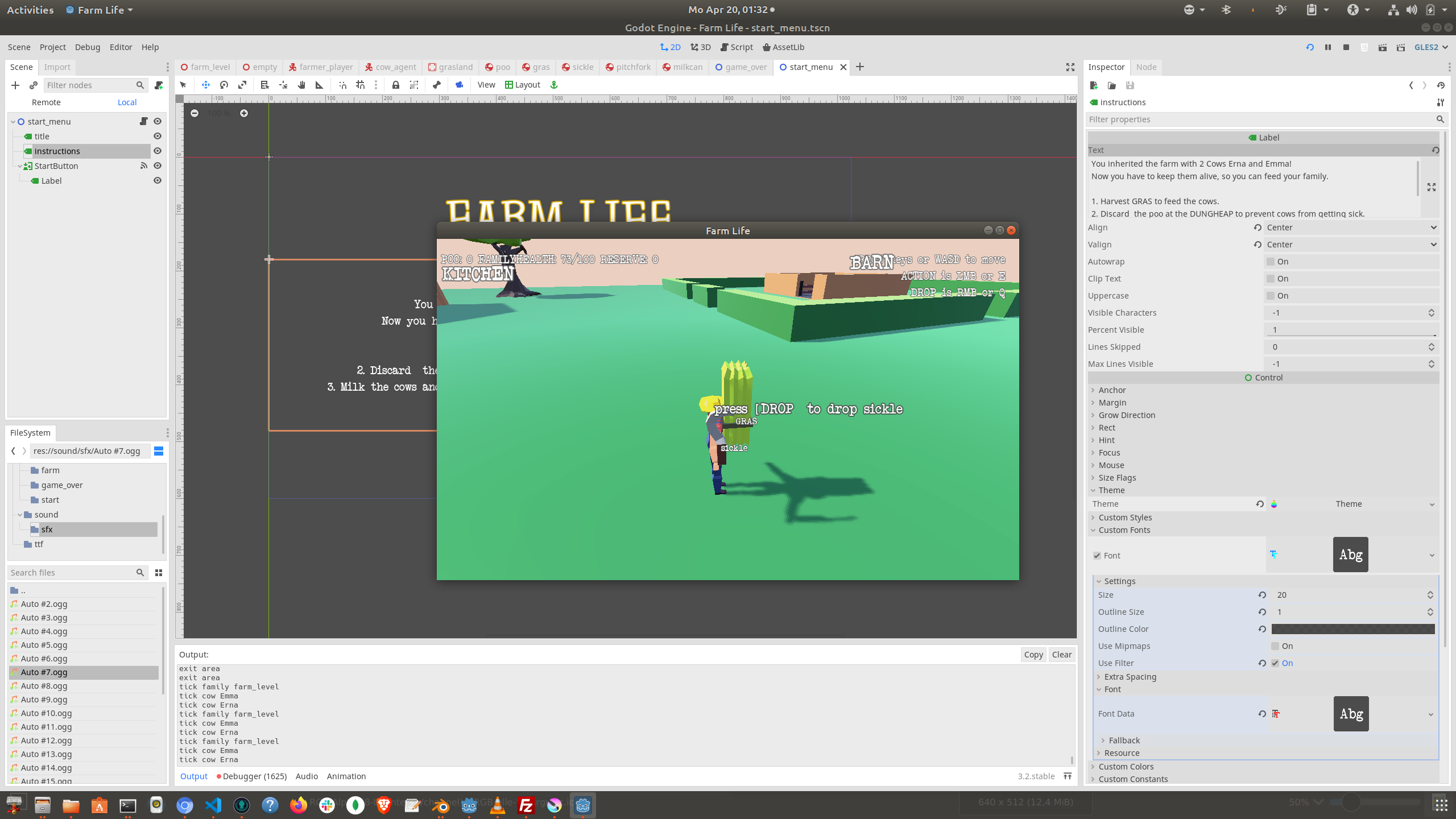The width and height of the screenshot is (1456, 819).
Task: Hide the instructions node visibility
Action: (158, 151)
